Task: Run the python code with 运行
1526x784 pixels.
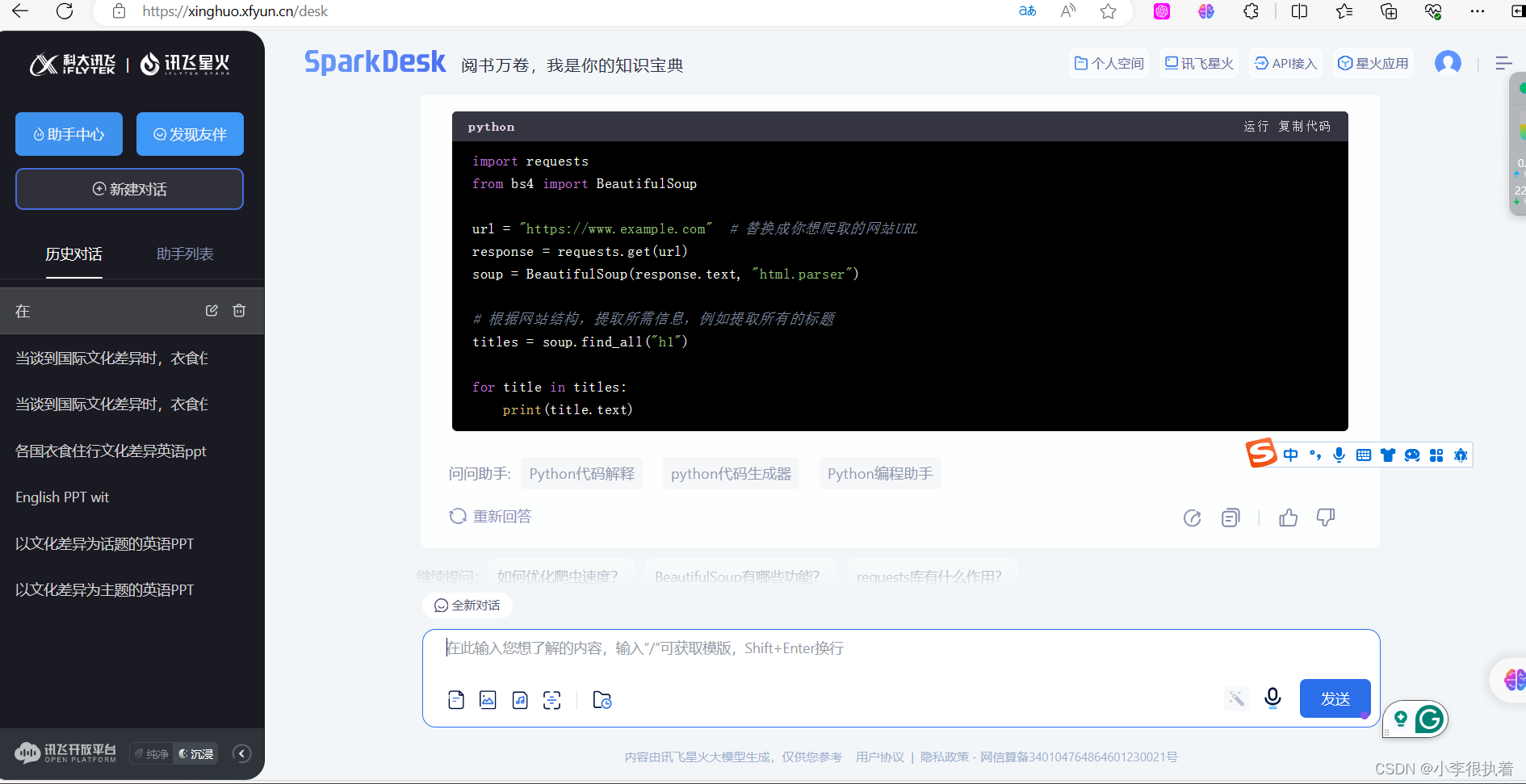Action: pyautogui.click(x=1256, y=127)
